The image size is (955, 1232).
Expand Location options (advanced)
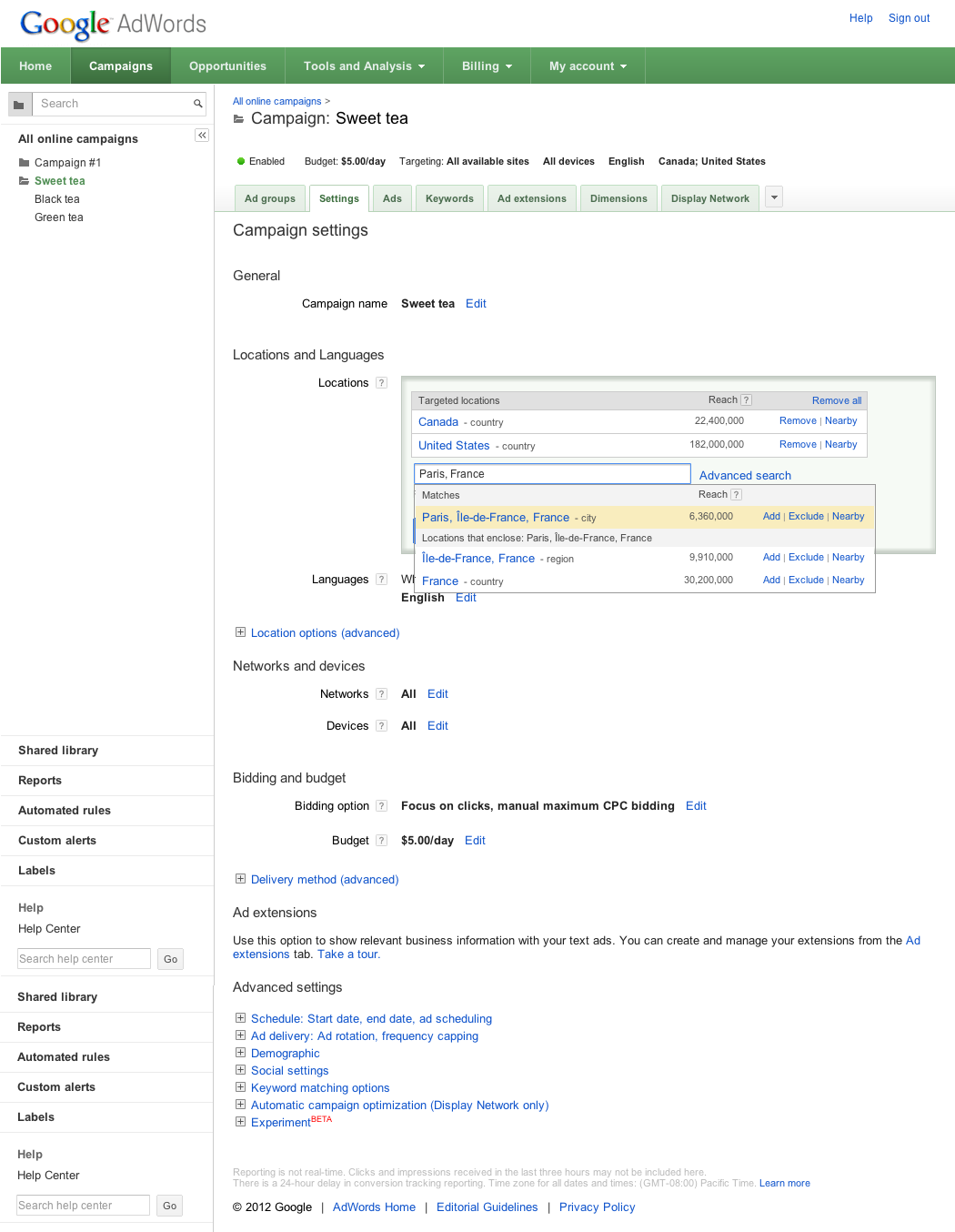(240, 632)
